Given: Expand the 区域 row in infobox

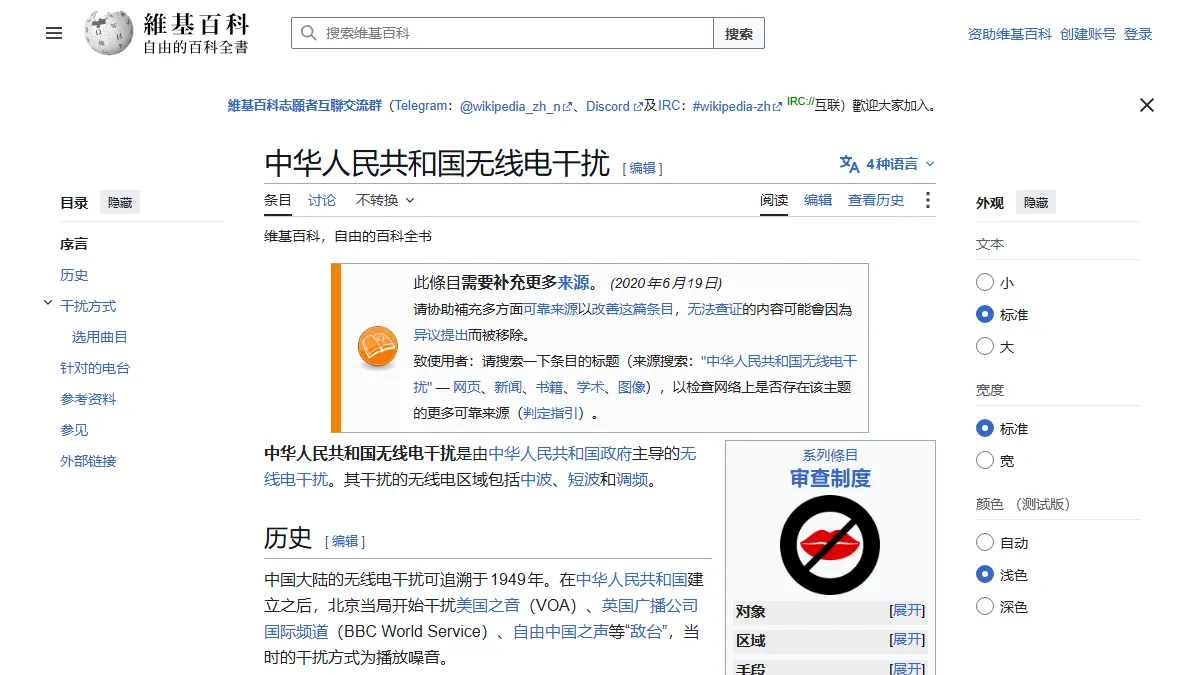Looking at the screenshot, I should tap(908, 640).
